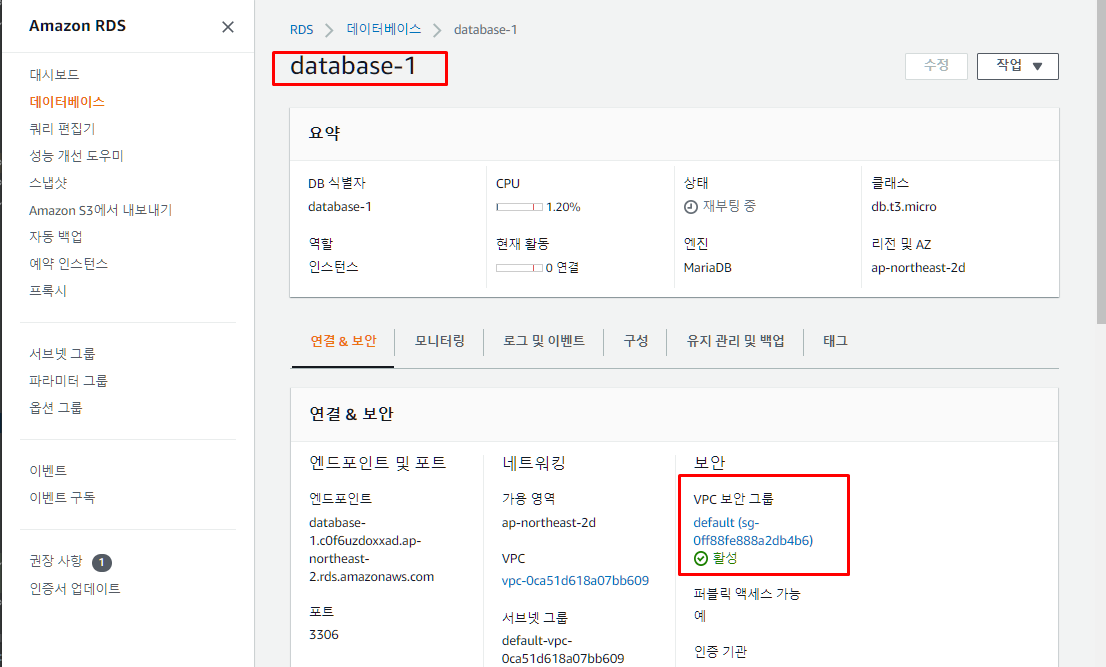Open 옵션 그룹 page
1106x667 pixels.
click(x=56, y=408)
